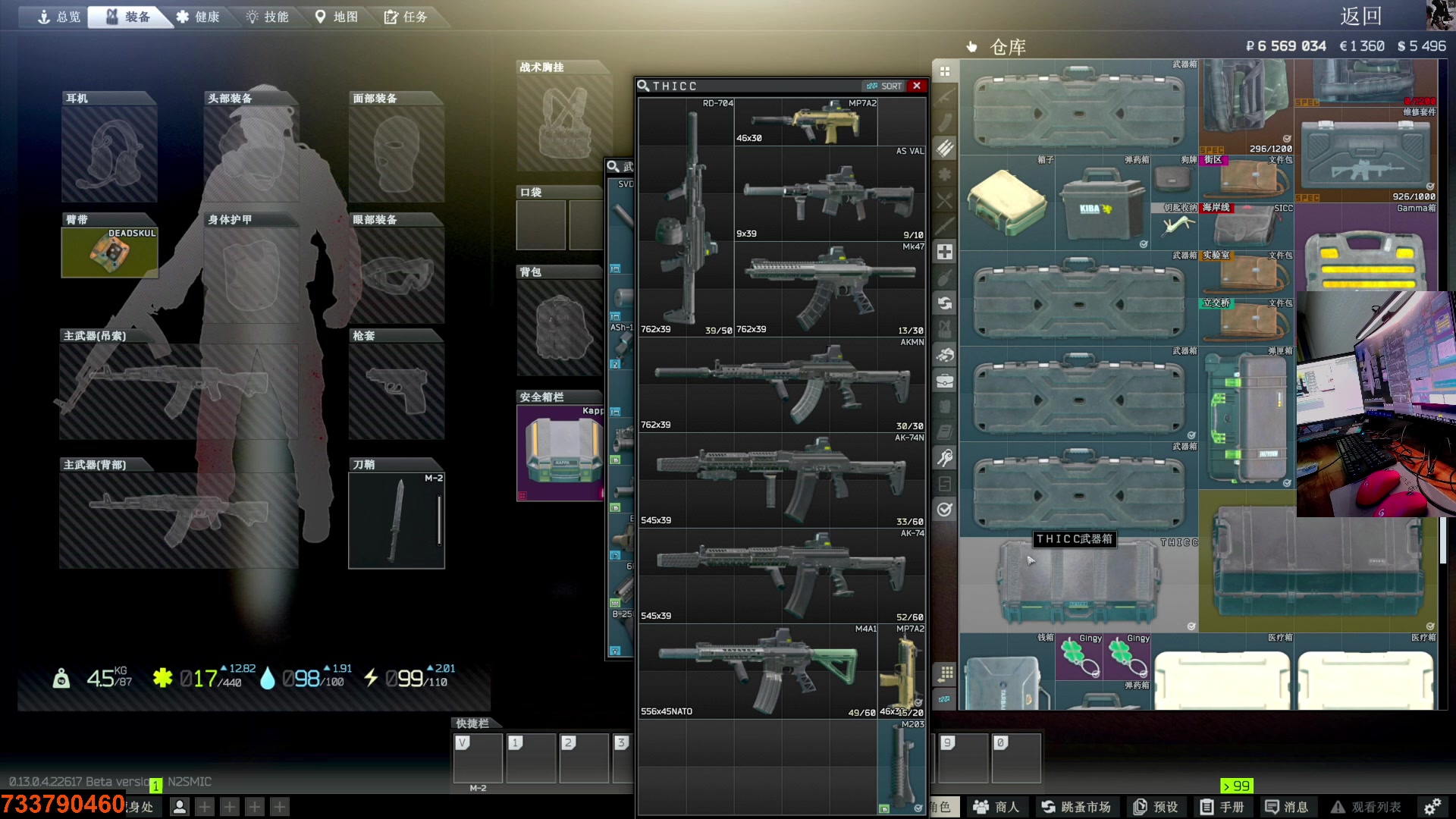Select the top MP7A2 46x30 weapon

click(x=806, y=121)
